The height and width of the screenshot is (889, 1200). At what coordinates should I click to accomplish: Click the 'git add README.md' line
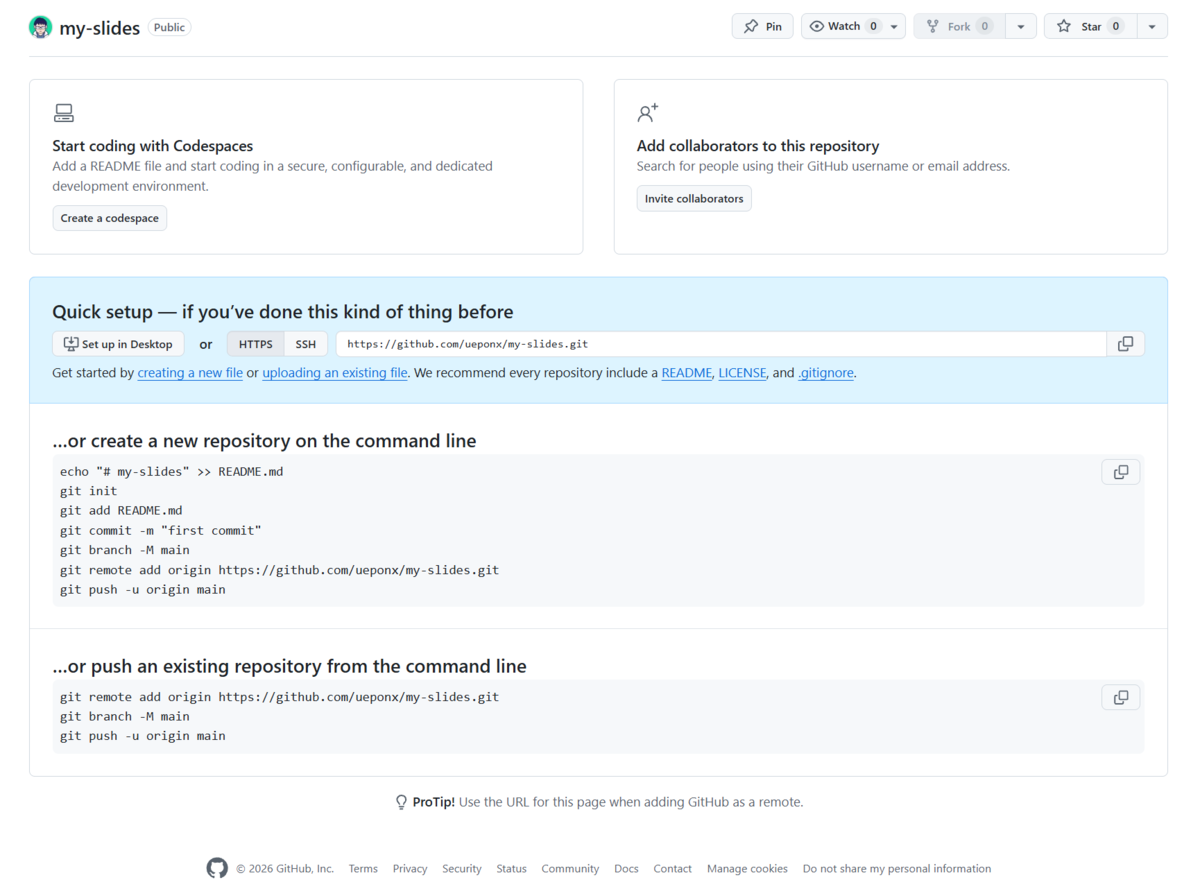coord(121,510)
